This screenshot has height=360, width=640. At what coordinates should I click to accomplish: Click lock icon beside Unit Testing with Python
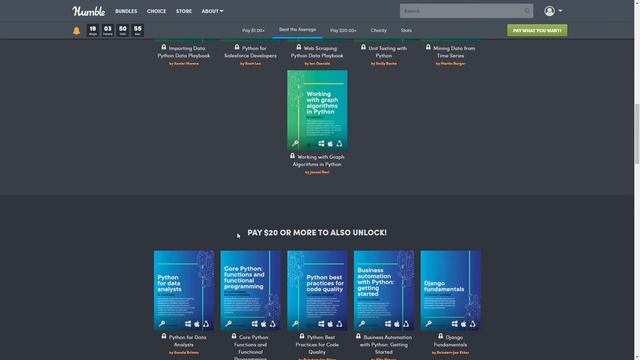point(363,47)
